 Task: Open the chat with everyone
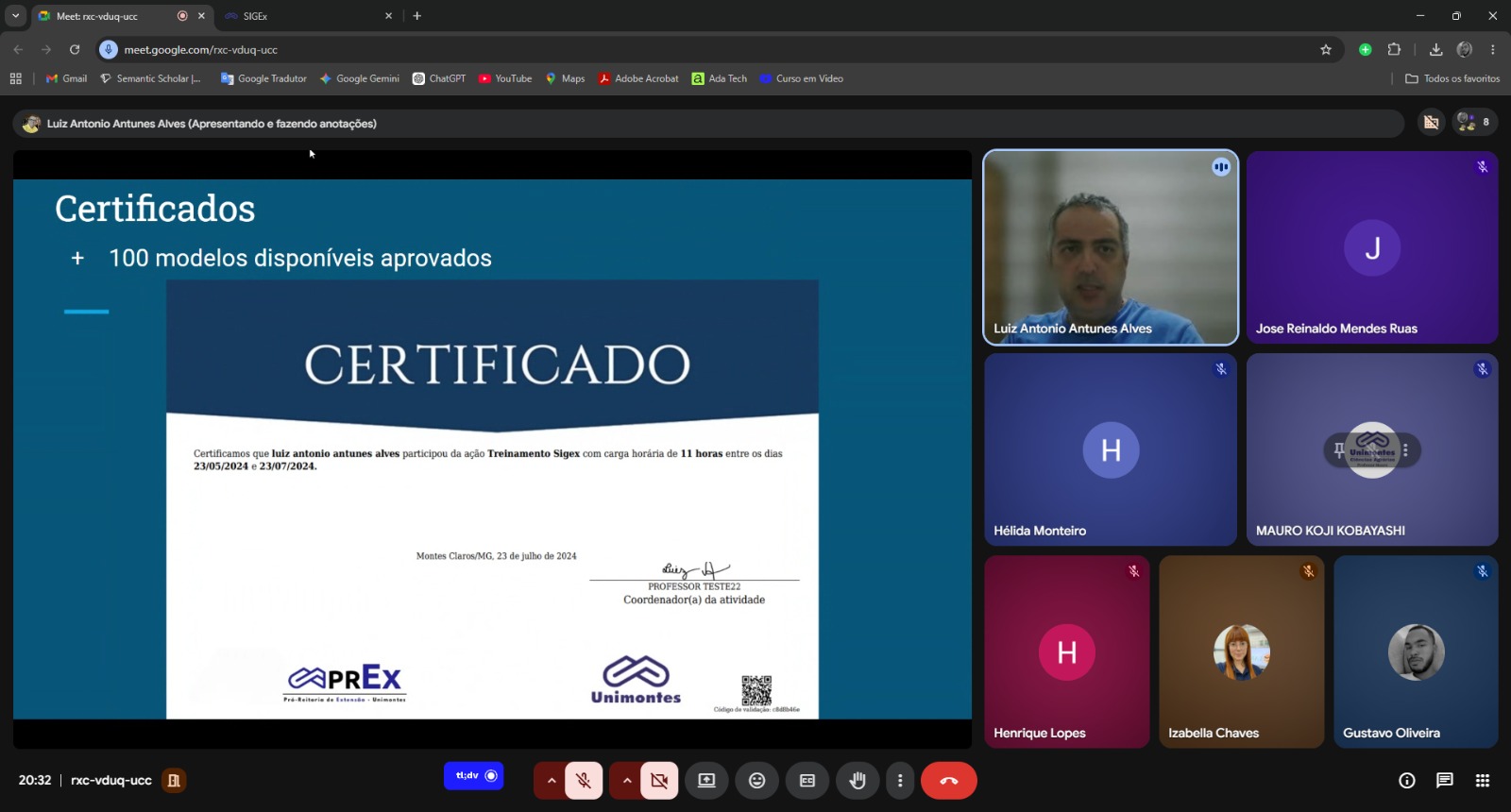click(x=1445, y=781)
